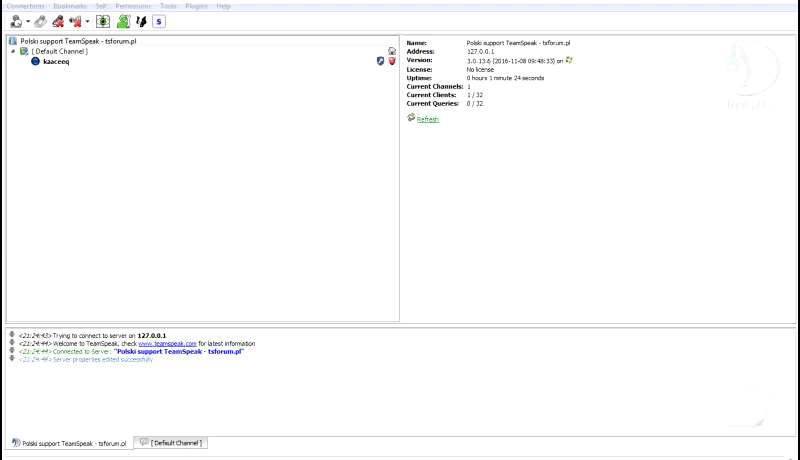Mute the microphone
800x460 pixels.
tap(58, 21)
